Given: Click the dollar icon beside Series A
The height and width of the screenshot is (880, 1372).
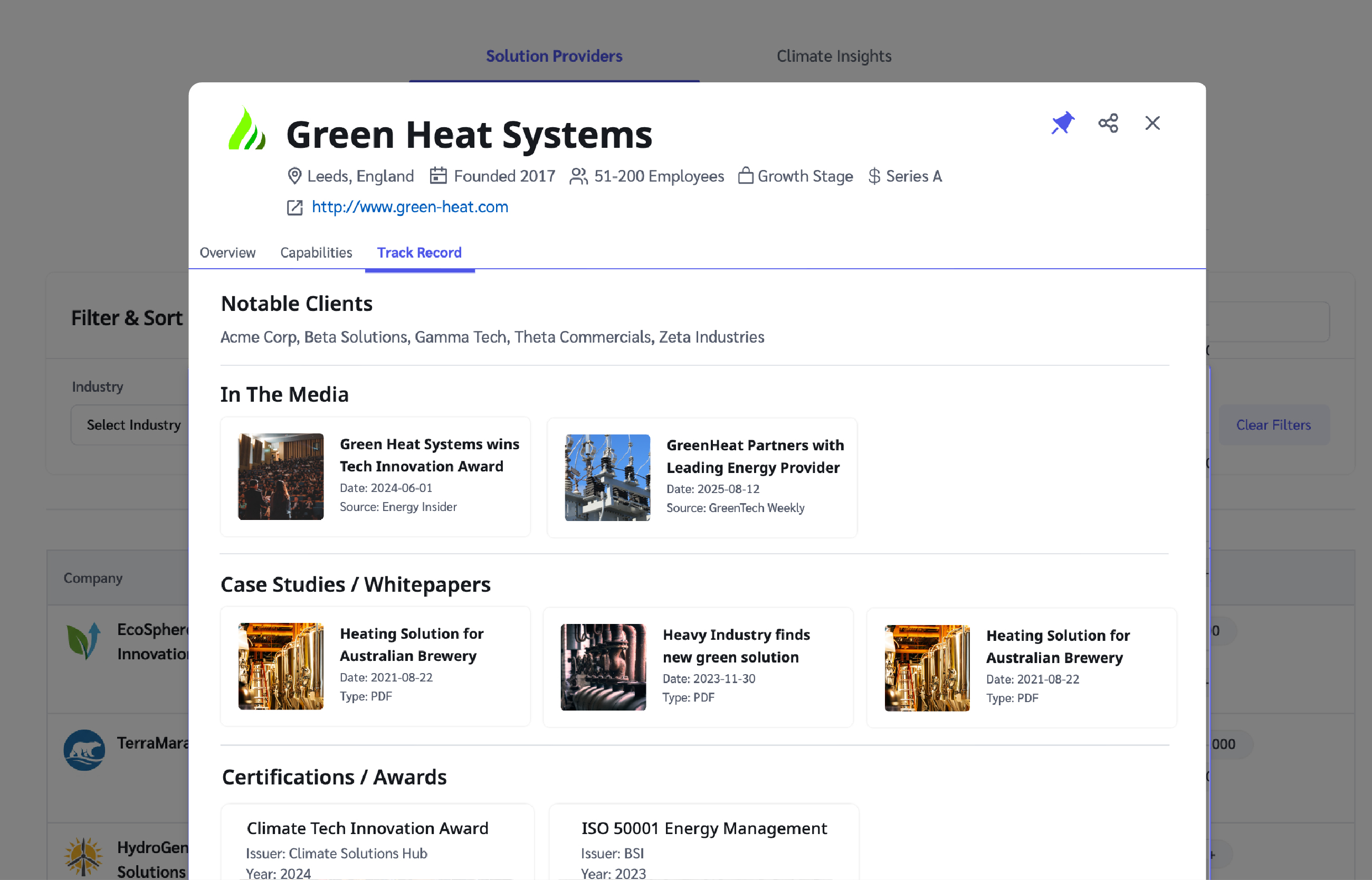Looking at the screenshot, I should click(x=873, y=176).
